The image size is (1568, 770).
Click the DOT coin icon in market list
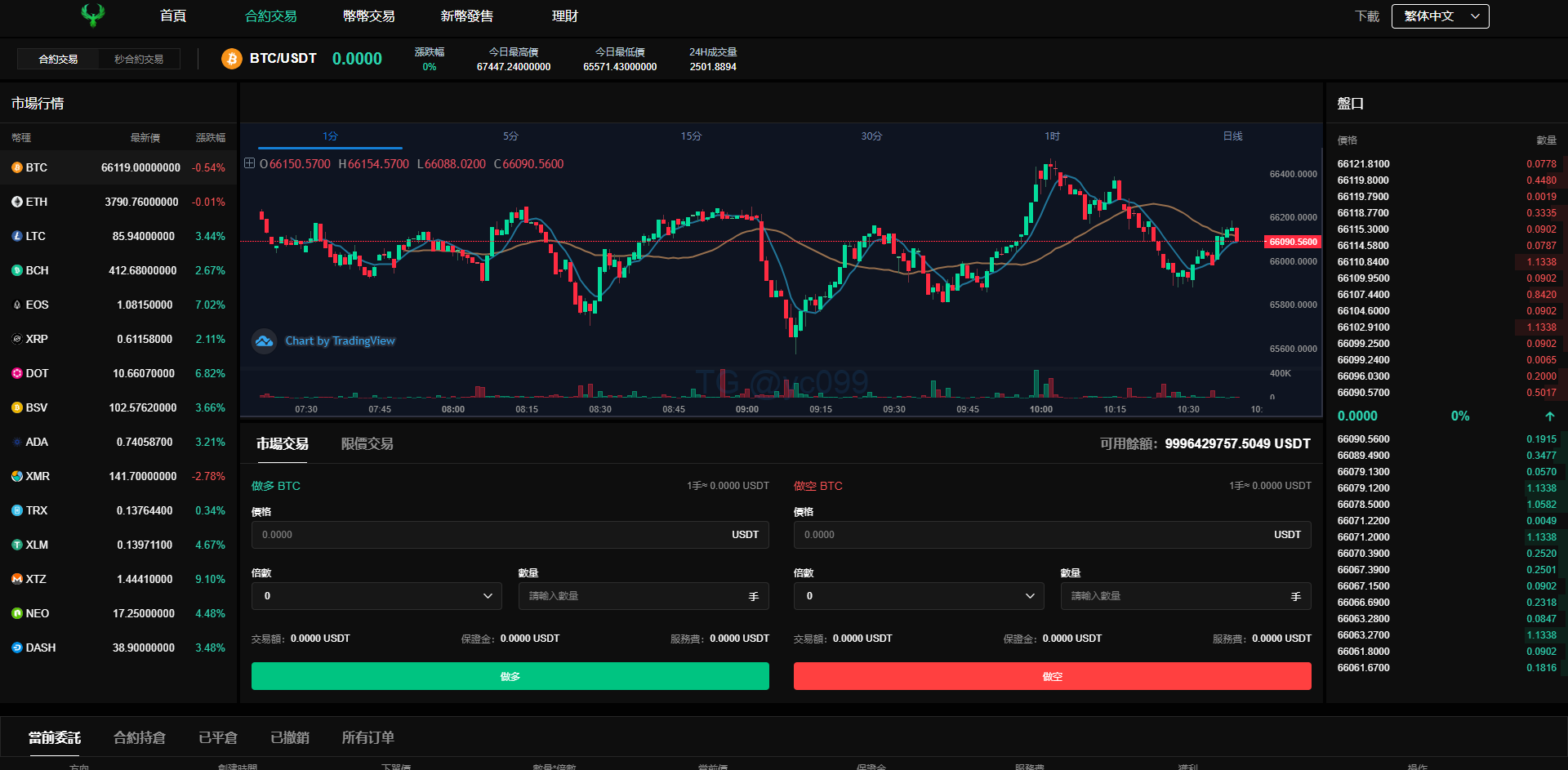pos(16,373)
